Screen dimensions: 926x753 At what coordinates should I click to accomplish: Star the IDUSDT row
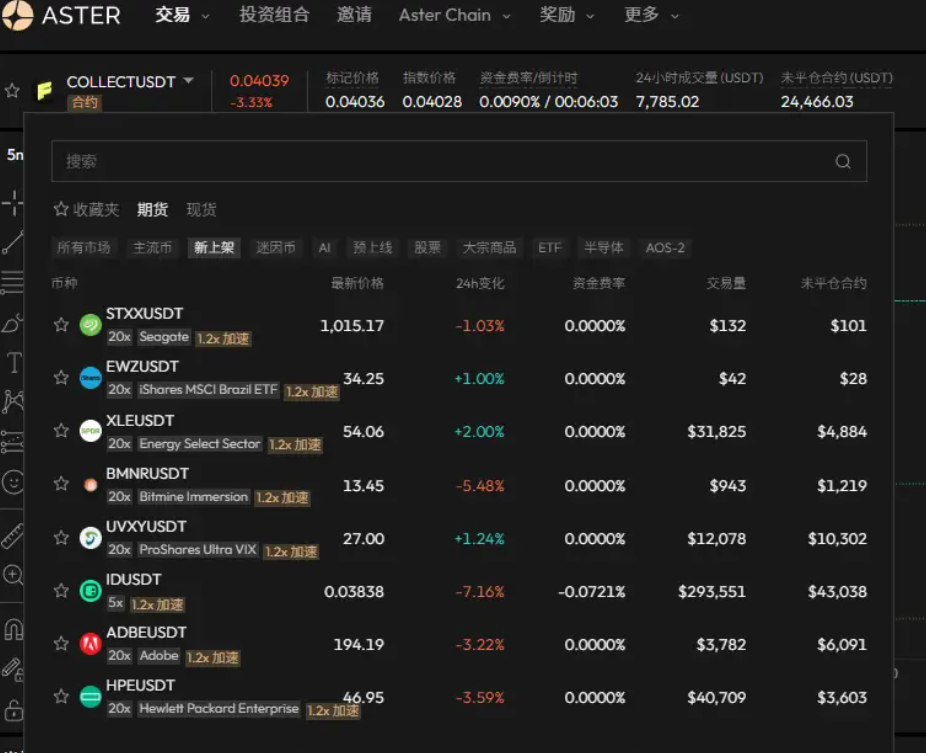61,591
